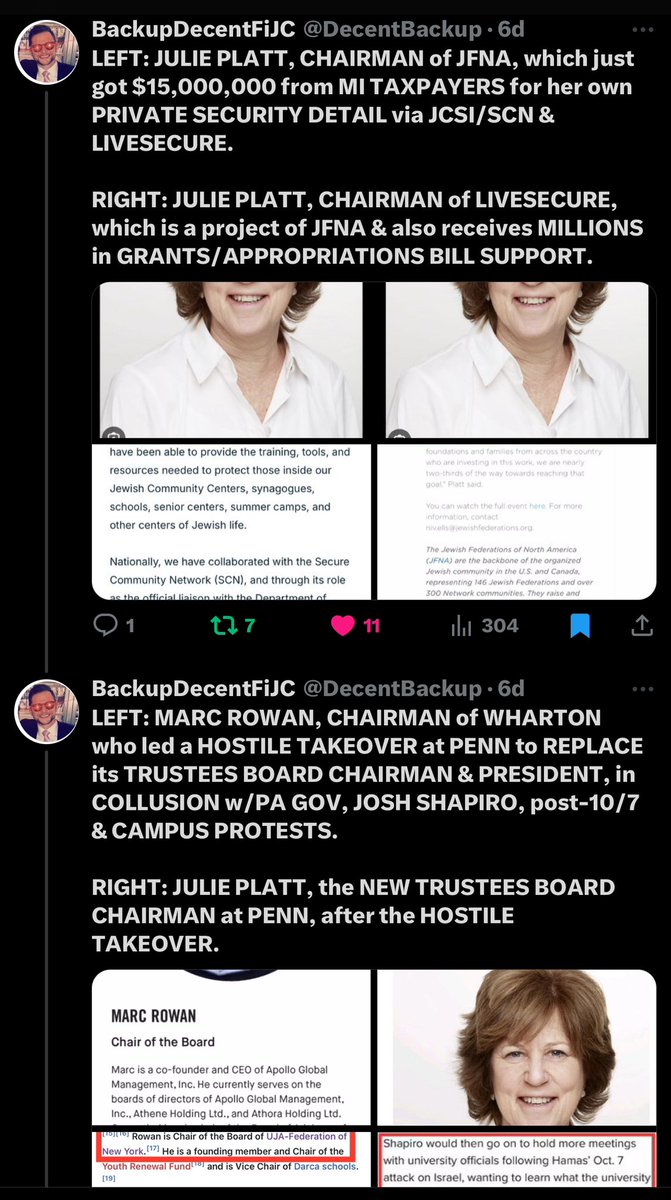View analytics with the bar chart icon

pyautogui.click(x=461, y=626)
